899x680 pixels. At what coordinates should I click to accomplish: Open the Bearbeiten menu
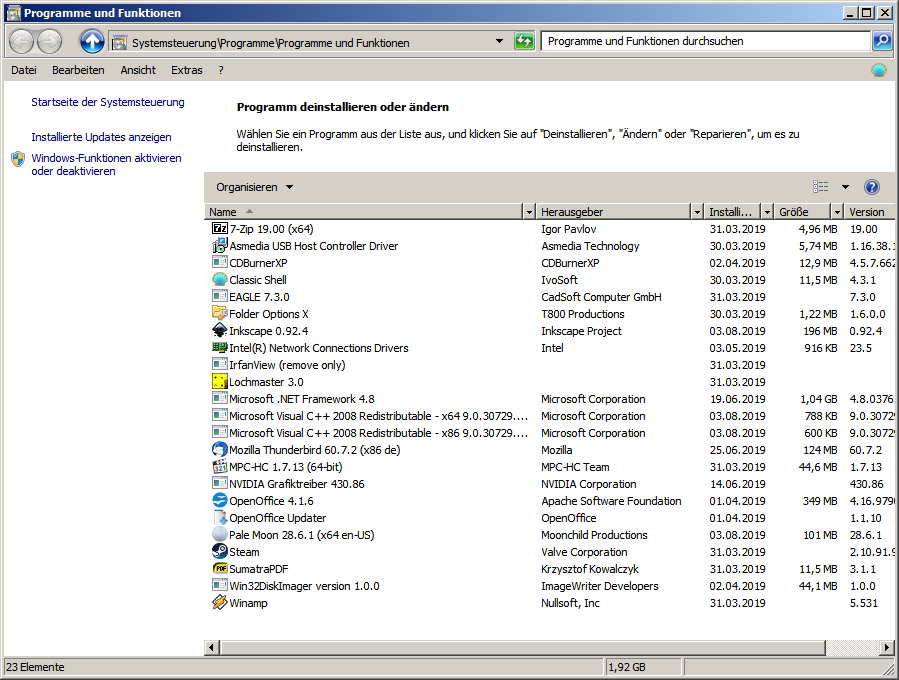pos(78,70)
